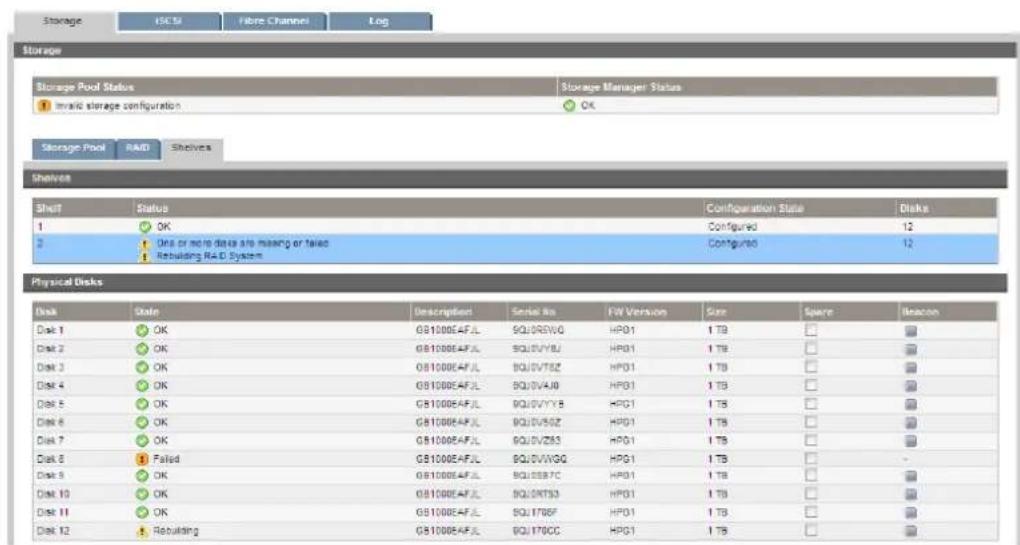
Task: Click the Storage Pool Status header
Action: click(x=85, y=87)
